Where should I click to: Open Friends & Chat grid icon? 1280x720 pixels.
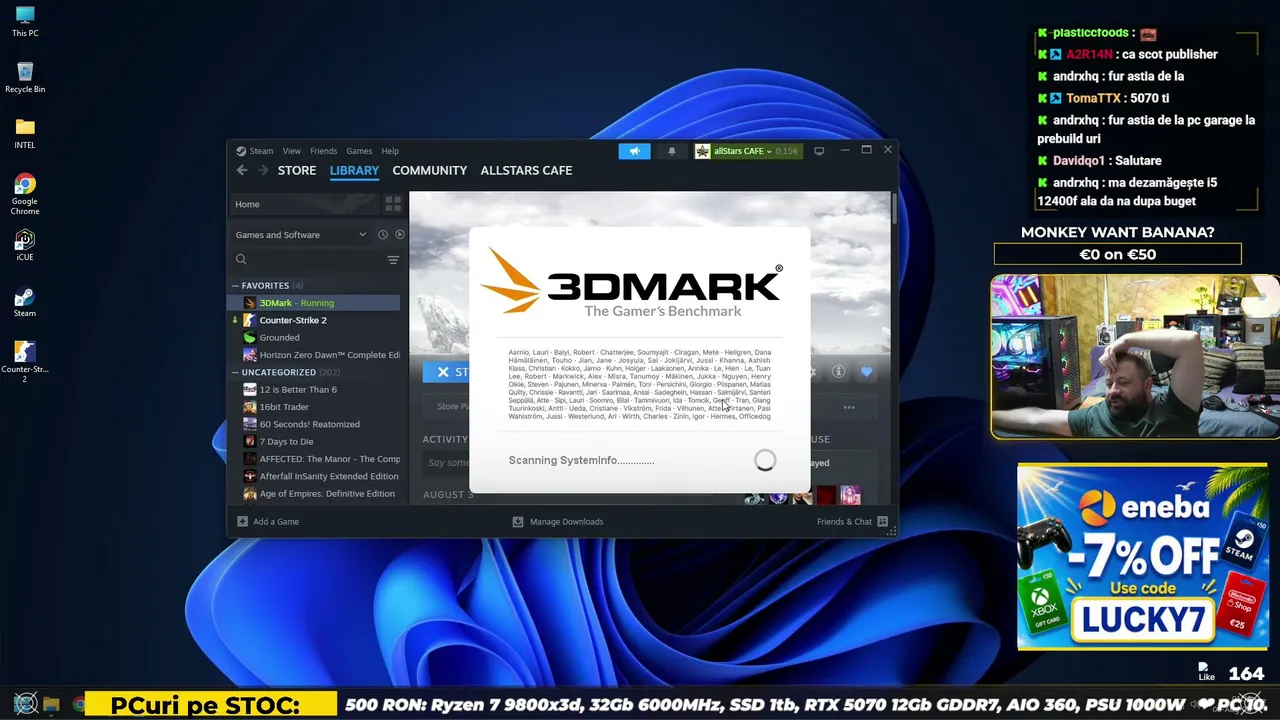[x=883, y=521]
